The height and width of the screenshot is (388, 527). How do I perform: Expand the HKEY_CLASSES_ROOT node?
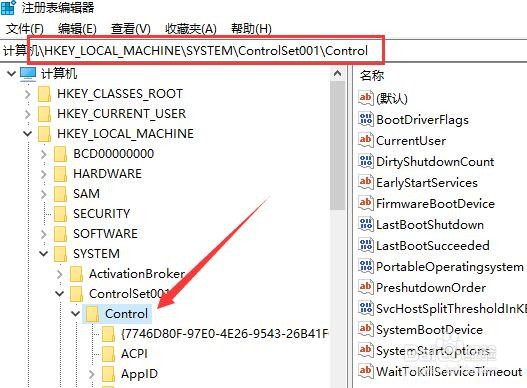pyautogui.click(x=28, y=94)
